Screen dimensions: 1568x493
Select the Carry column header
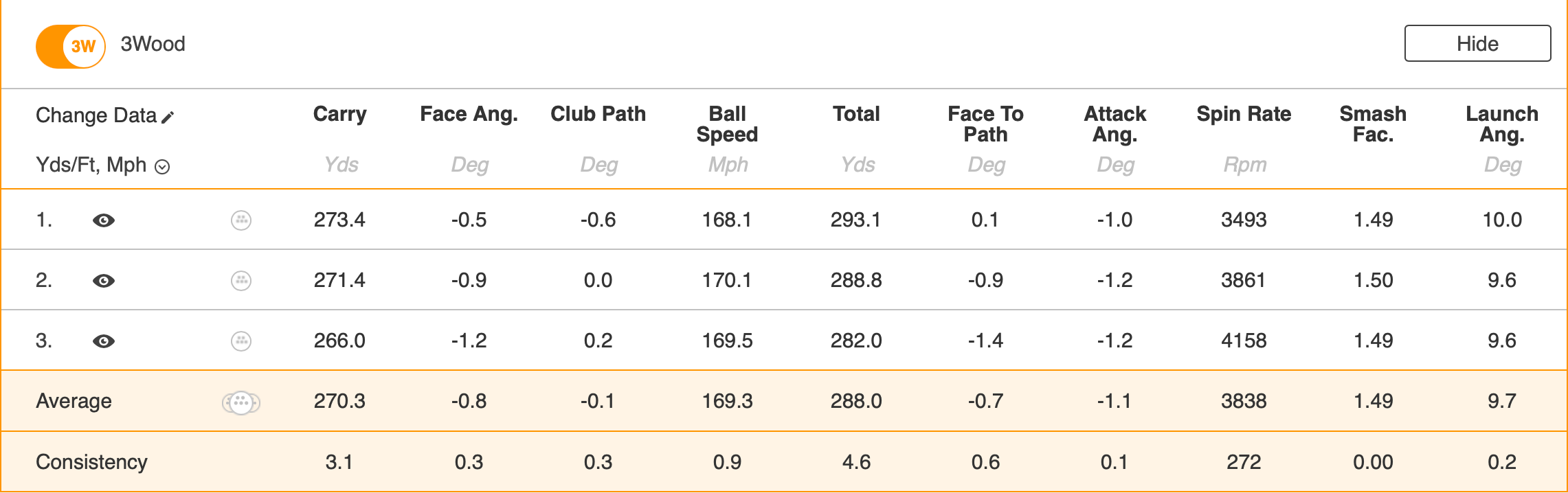coord(340,114)
